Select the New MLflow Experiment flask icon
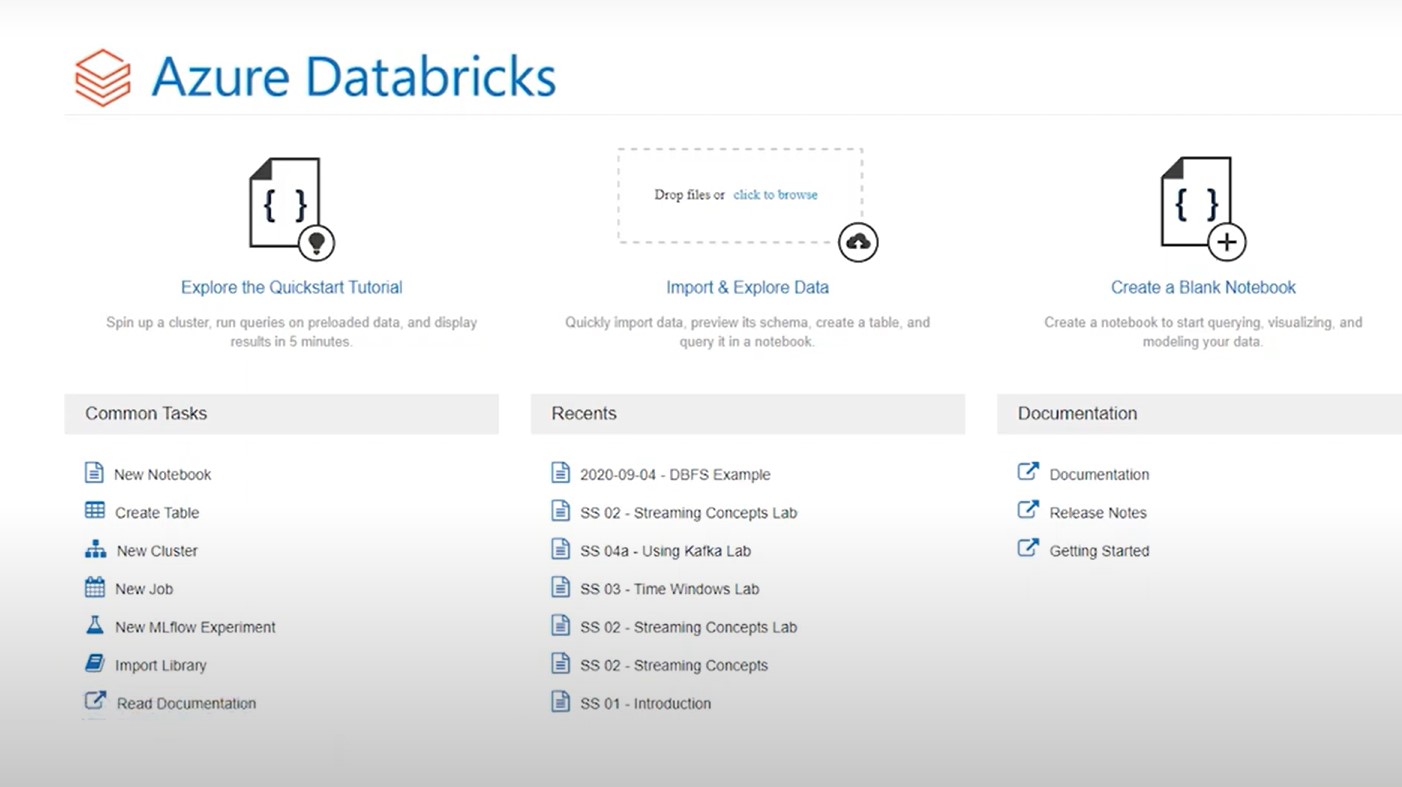1402x787 pixels. [x=95, y=626]
